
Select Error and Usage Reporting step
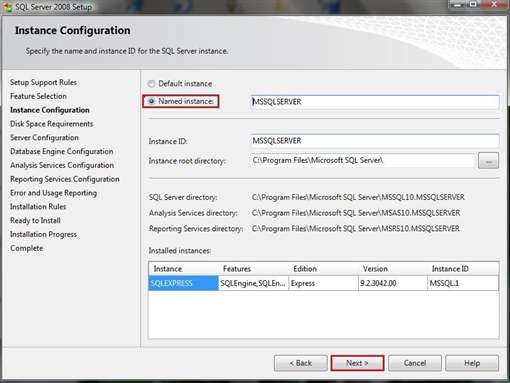(x=53, y=193)
